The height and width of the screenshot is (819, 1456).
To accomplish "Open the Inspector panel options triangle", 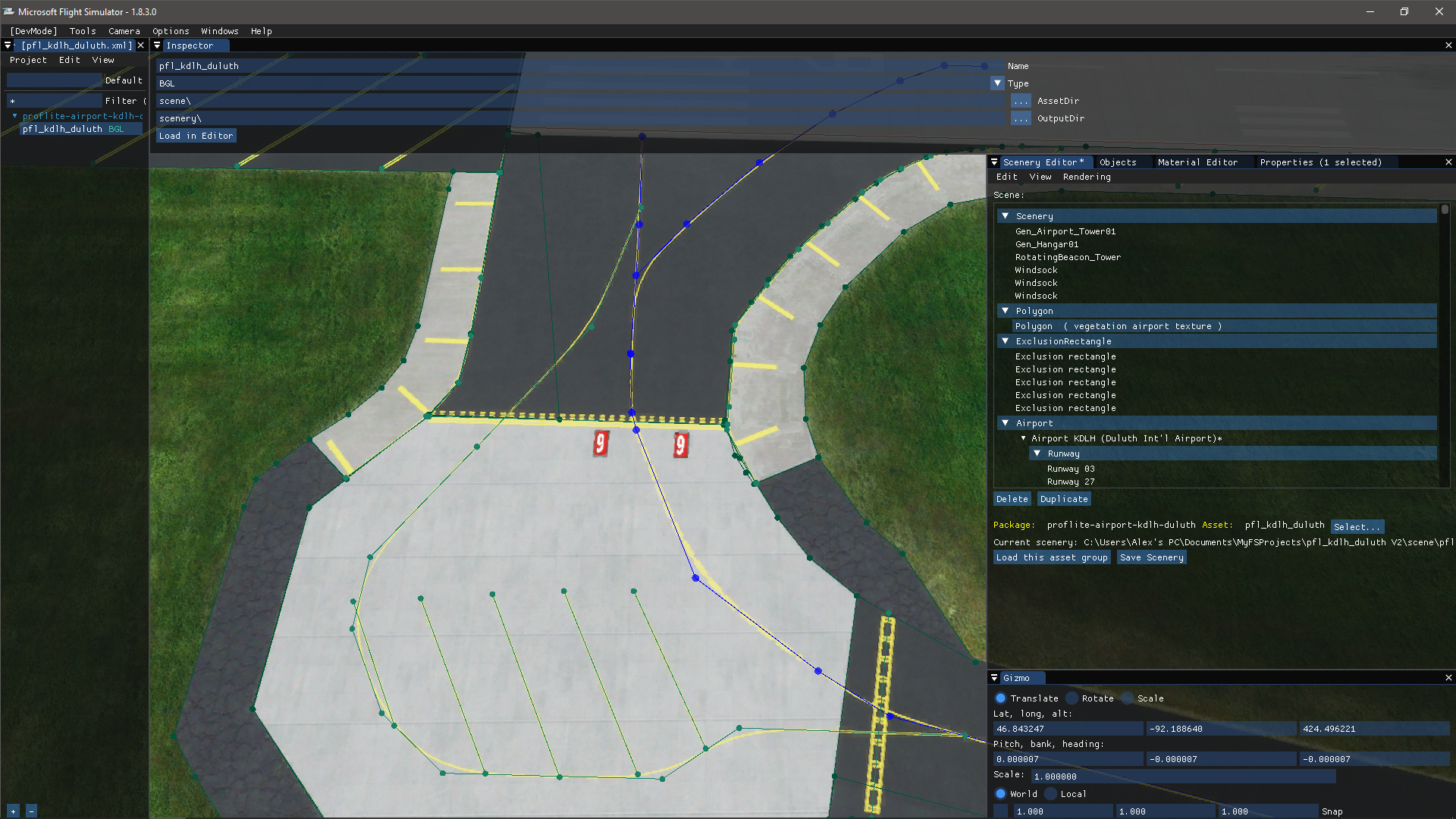I will pos(157,45).
